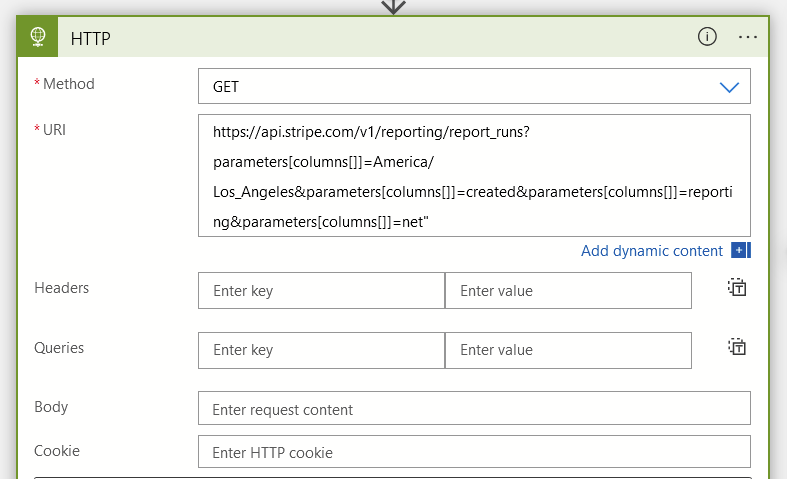Open the ellipsis menu on HTTP action

click(747, 37)
